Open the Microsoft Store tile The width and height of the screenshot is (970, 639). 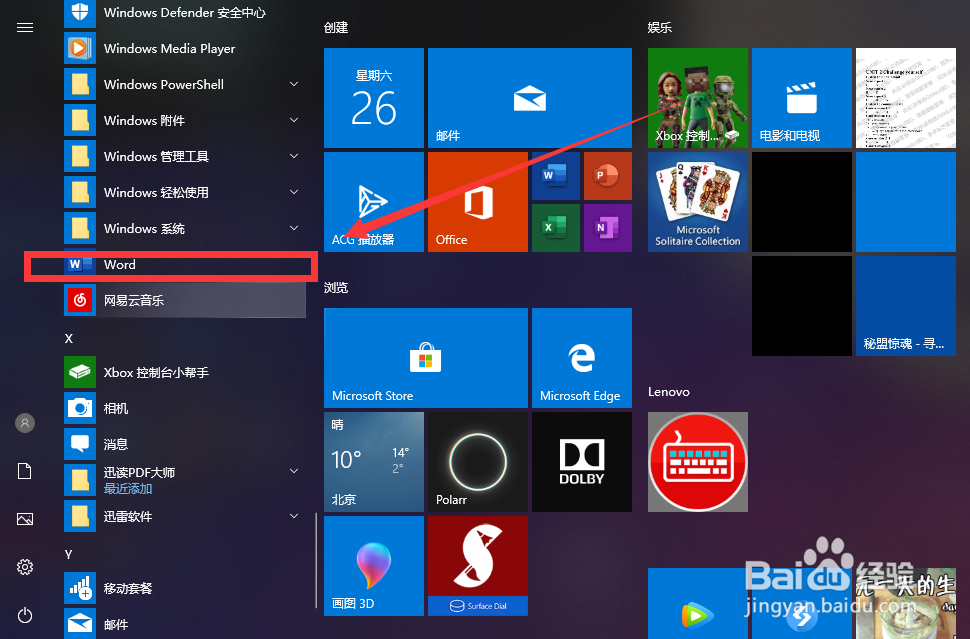pos(426,358)
